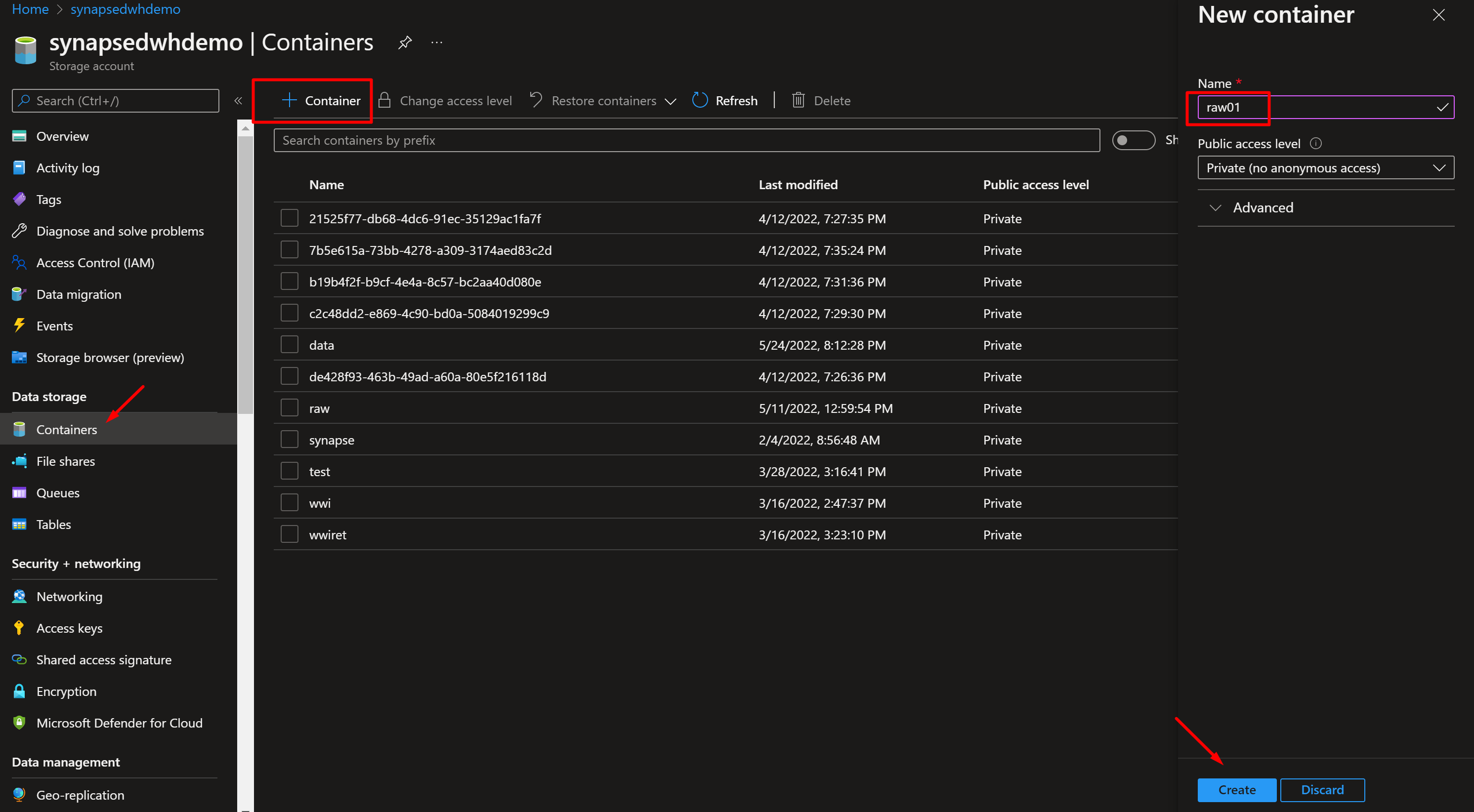Select the checkbox for synapse container
This screenshot has height=812, width=1474.
[290, 440]
